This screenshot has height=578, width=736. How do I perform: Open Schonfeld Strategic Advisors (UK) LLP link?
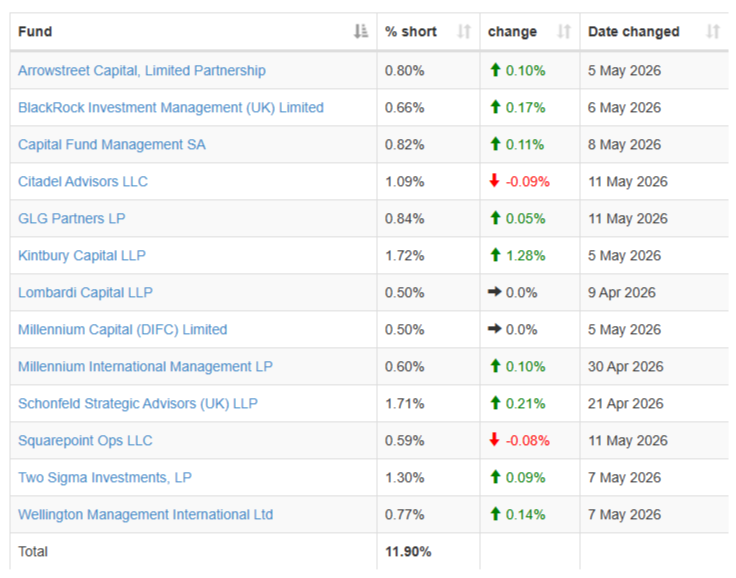click(138, 404)
